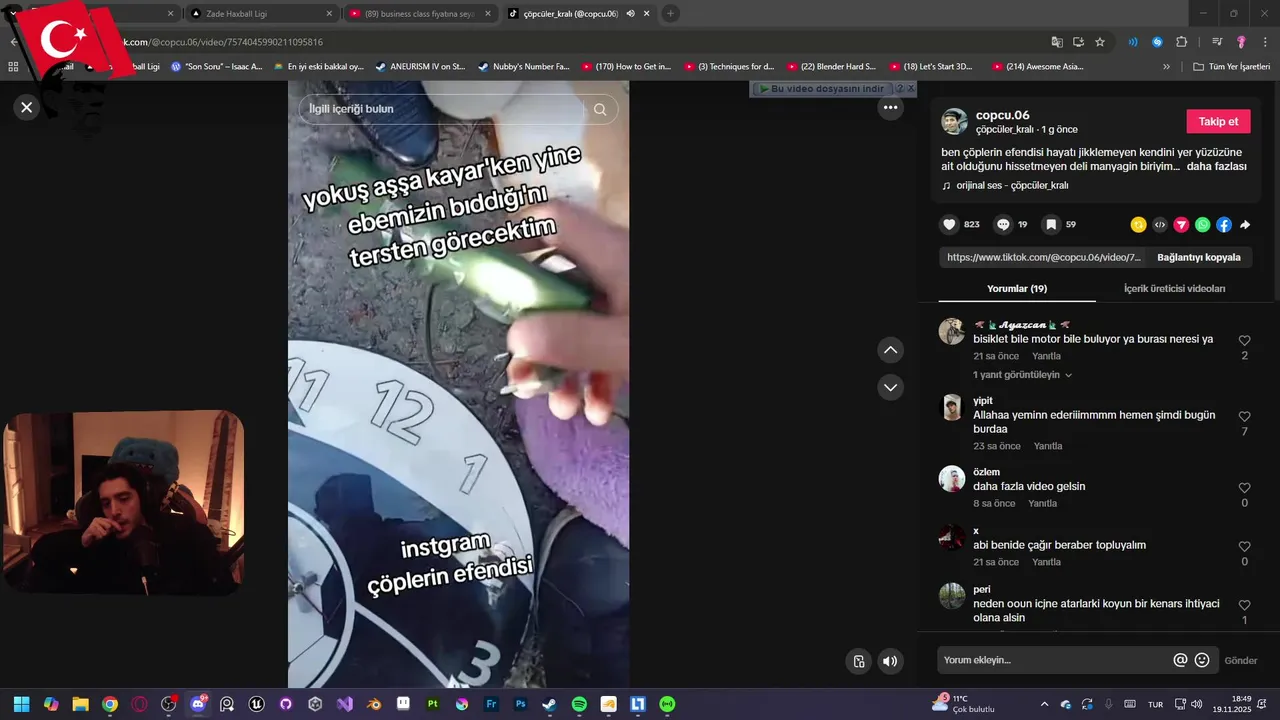Repost the video with the yellow icon
The height and width of the screenshot is (720, 1280).
(1138, 225)
